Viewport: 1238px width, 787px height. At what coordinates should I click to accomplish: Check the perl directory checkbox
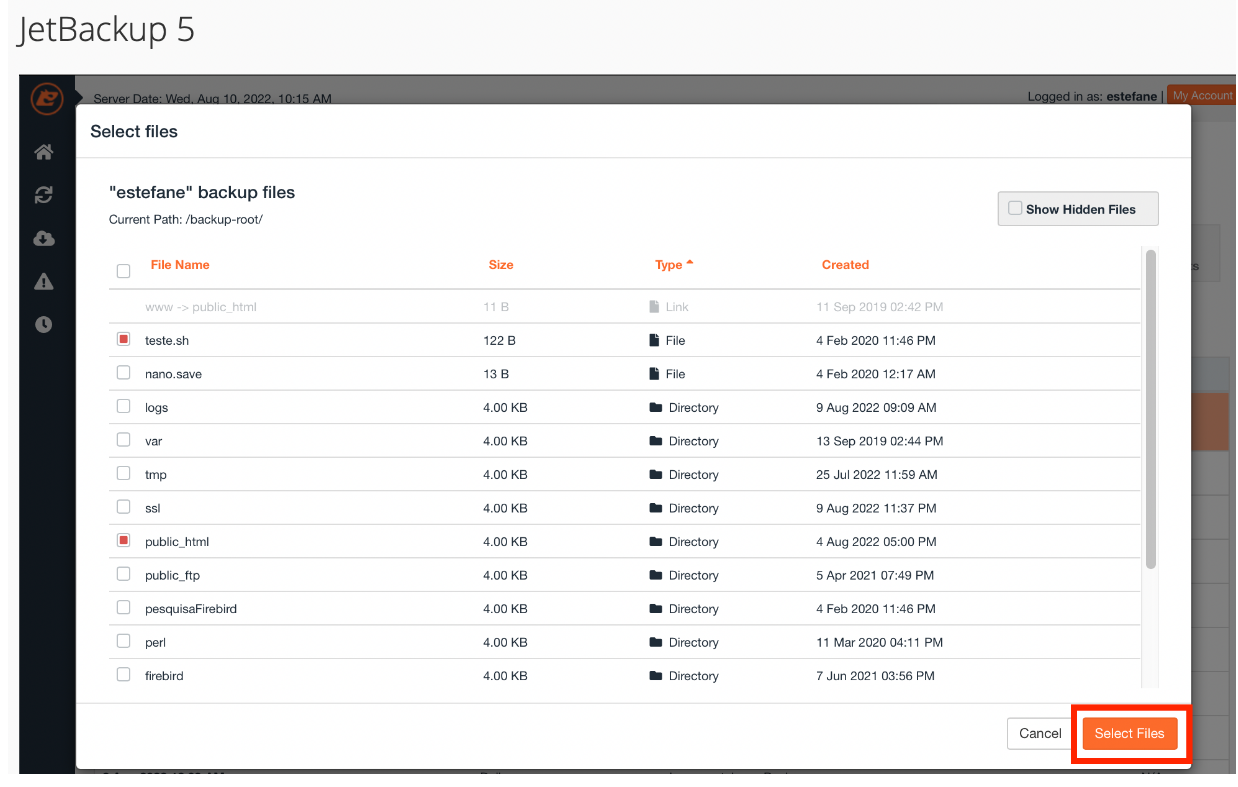pyautogui.click(x=124, y=641)
